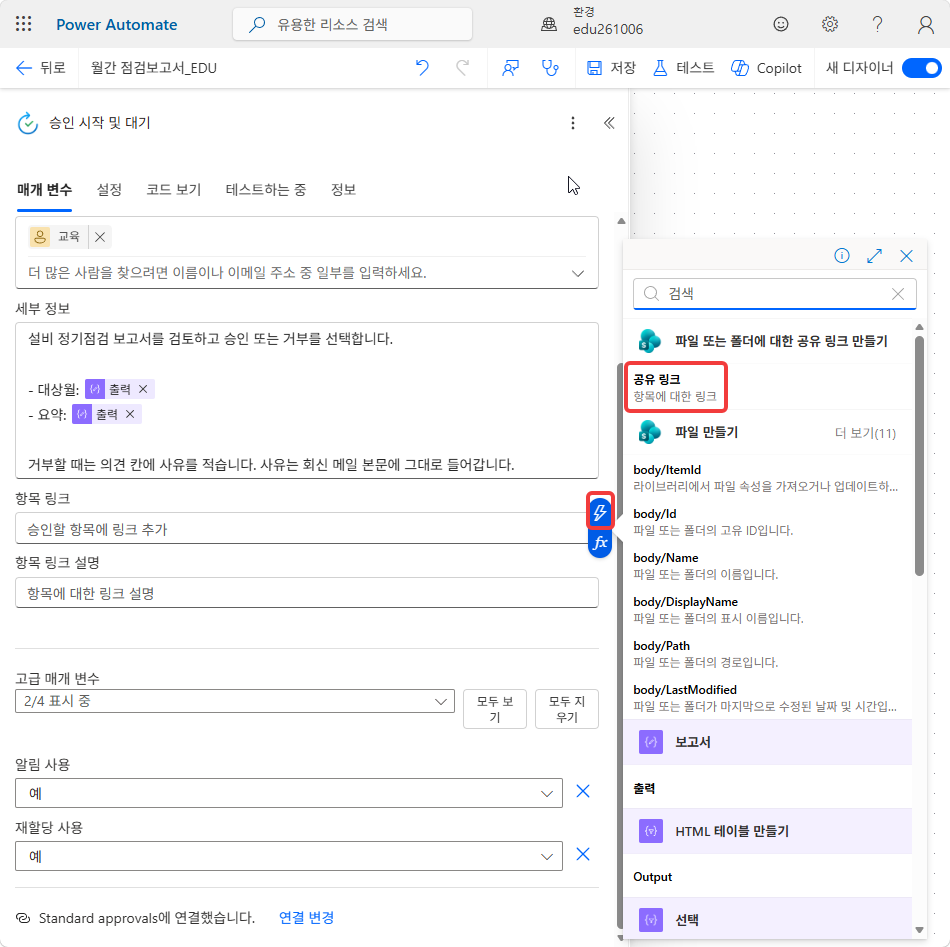
Task: Click the 항목 링크 설명 input field
Action: (307, 593)
